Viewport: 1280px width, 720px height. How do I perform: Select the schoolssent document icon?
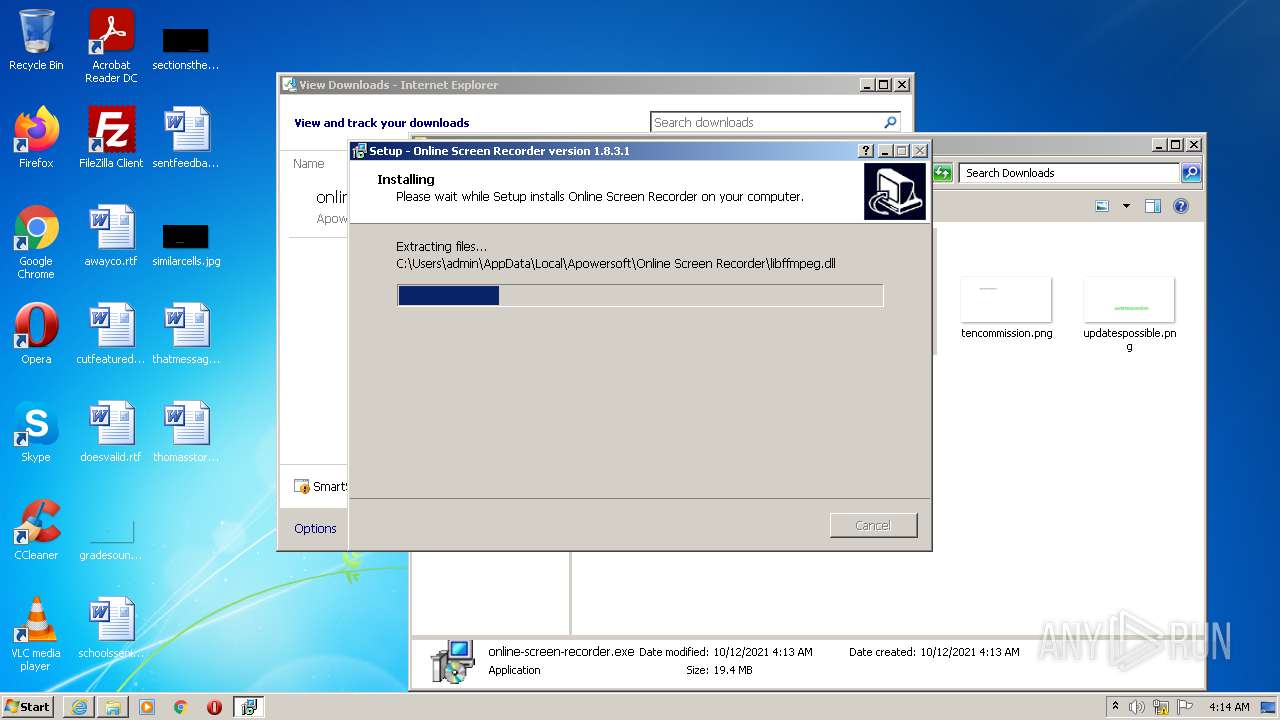coord(111,627)
